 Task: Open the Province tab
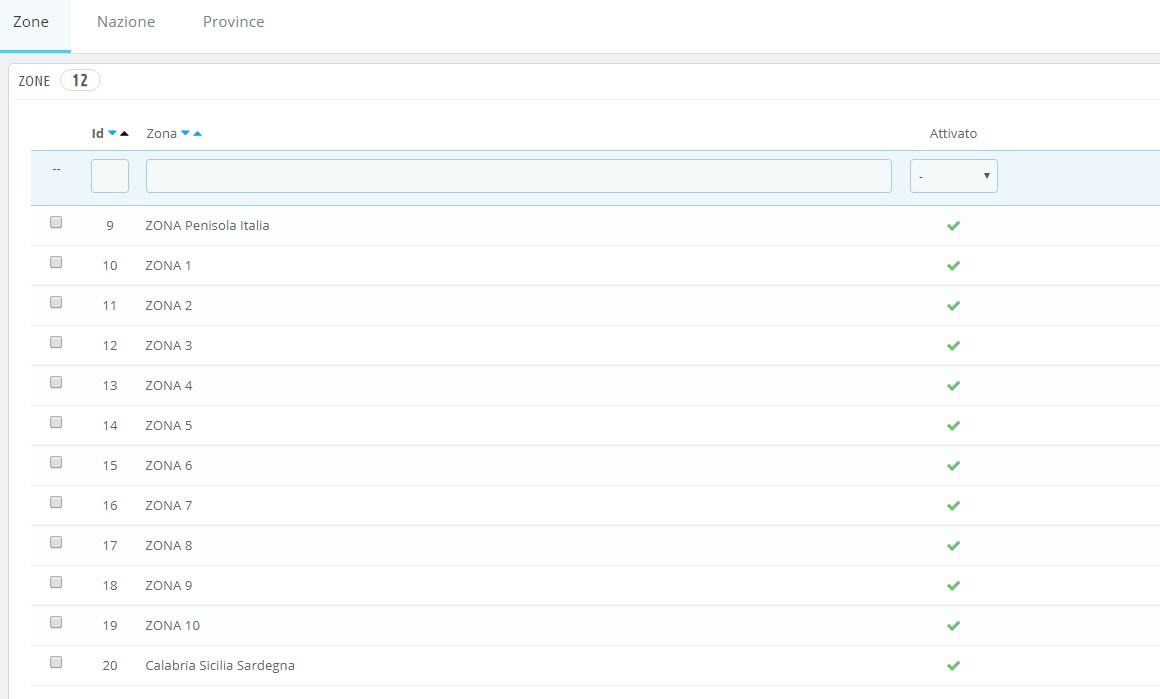tap(234, 22)
